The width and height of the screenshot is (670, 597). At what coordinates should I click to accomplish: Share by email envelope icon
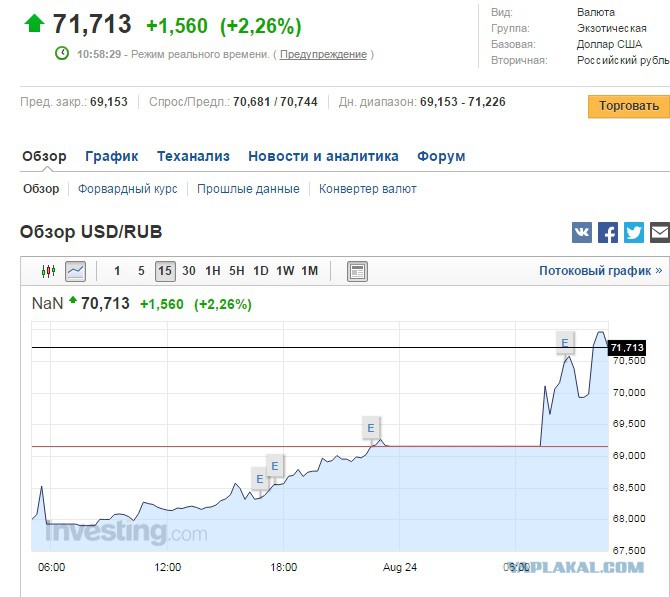(x=660, y=232)
